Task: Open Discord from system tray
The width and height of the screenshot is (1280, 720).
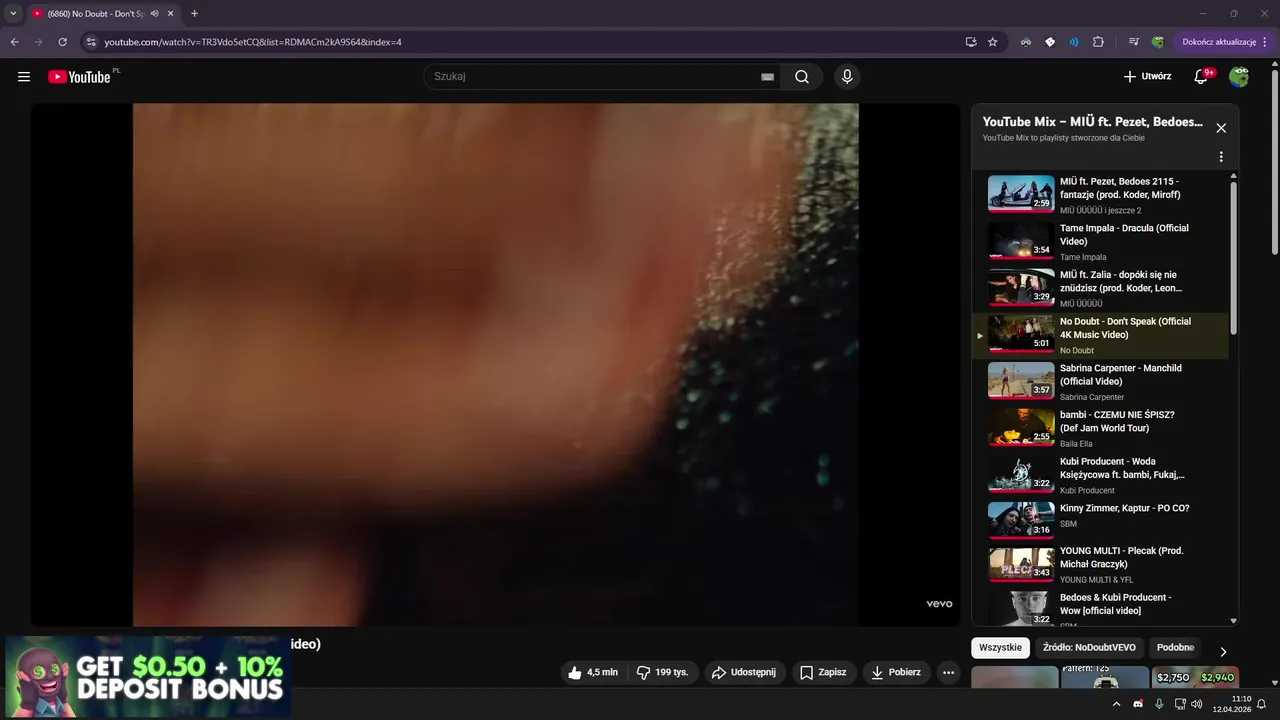Action: tap(1138, 704)
